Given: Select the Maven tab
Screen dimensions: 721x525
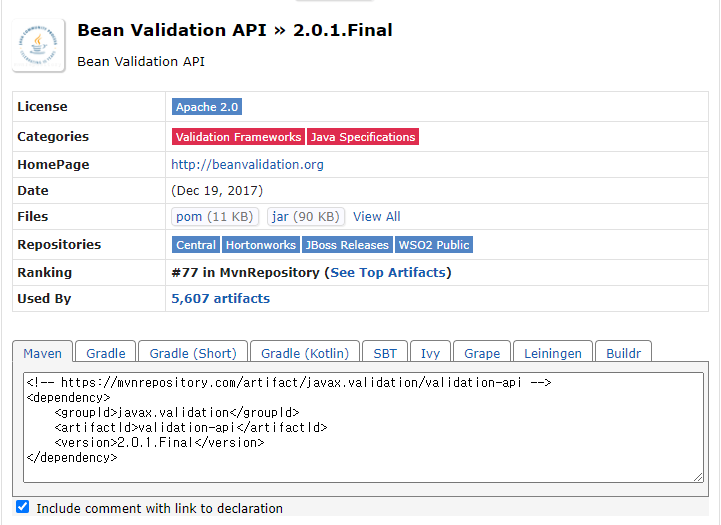Looking at the screenshot, I should [x=42, y=353].
